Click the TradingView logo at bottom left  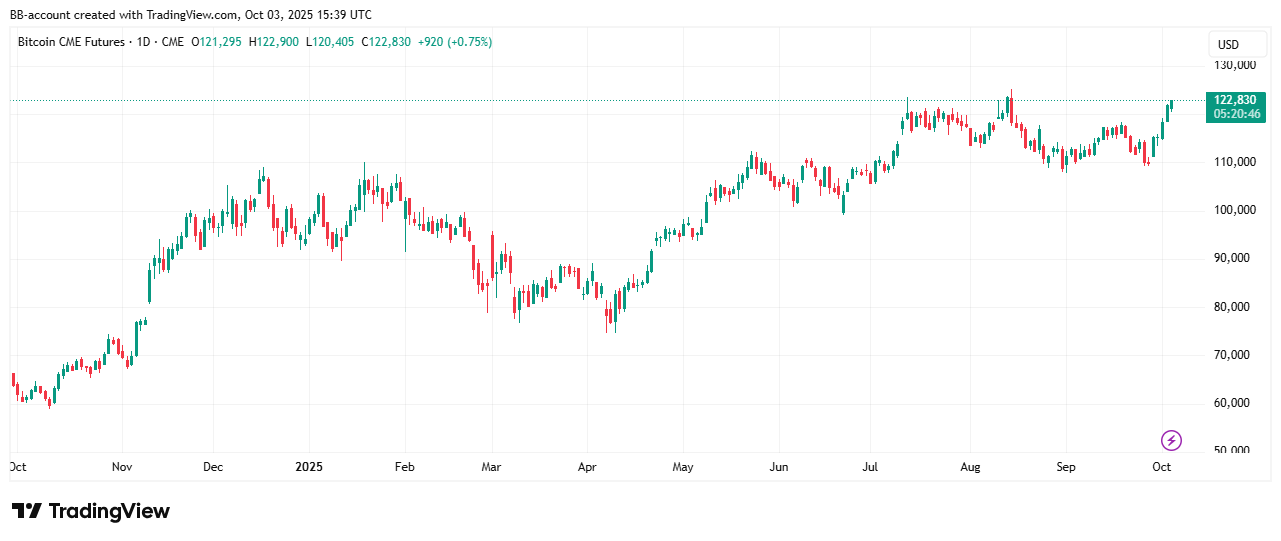click(91, 511)
